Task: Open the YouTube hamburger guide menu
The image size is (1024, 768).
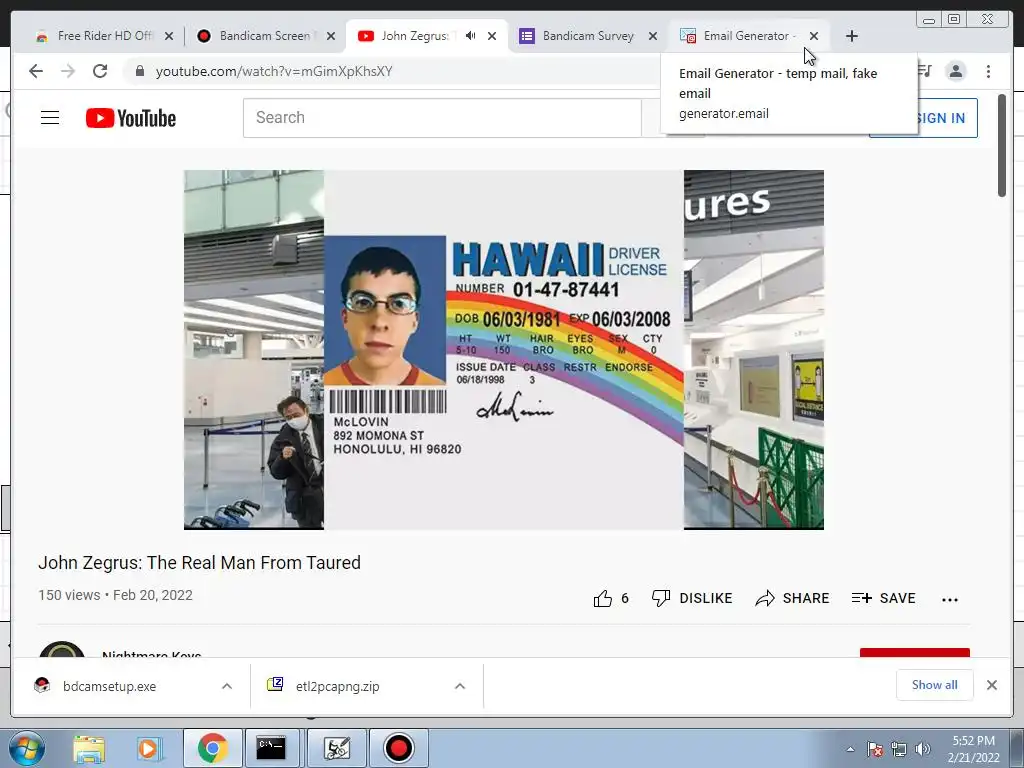Action: pyautogui.click(x=50, y=118)
